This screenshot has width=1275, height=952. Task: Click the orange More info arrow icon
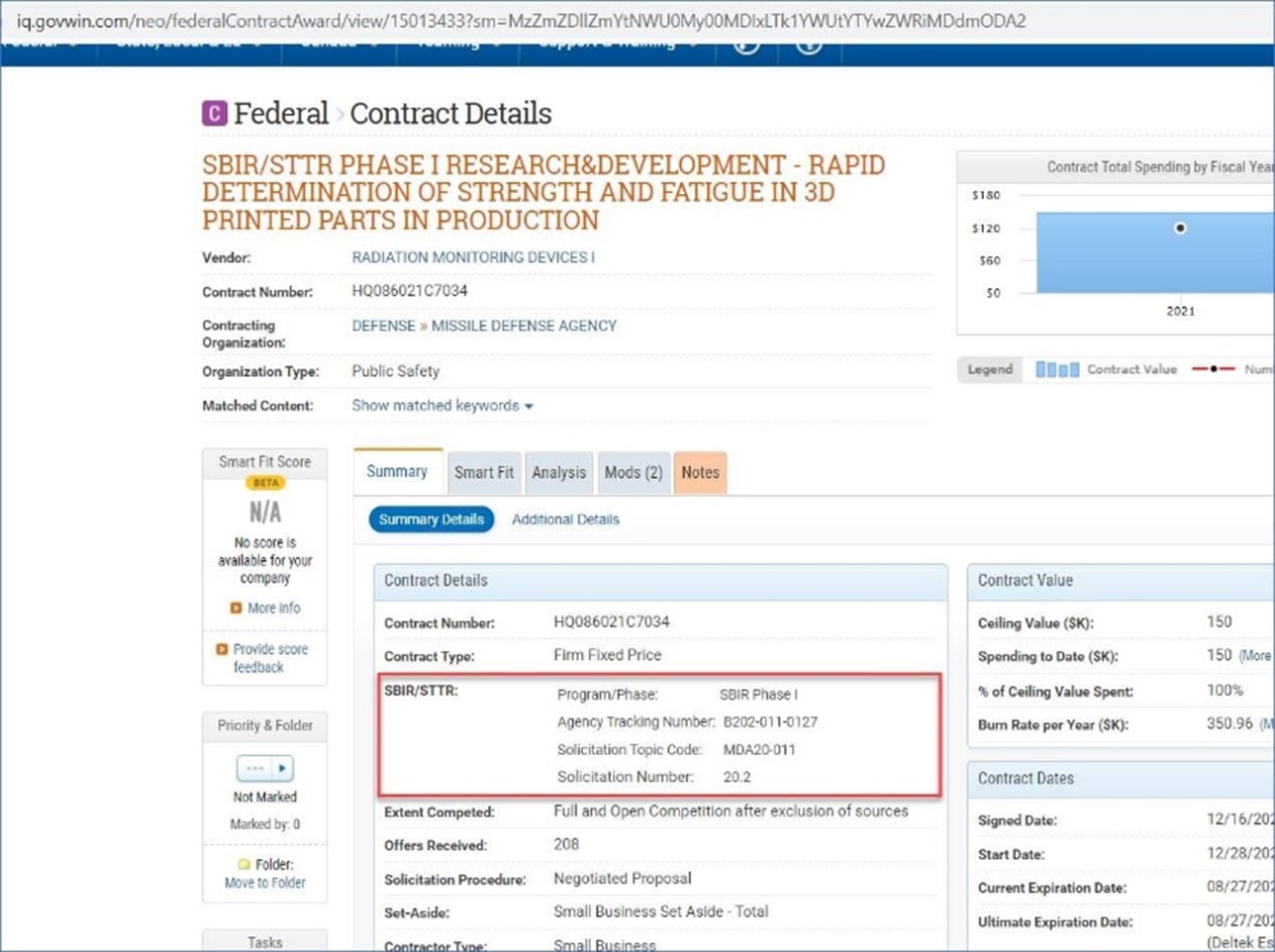(x=236, y=609)
